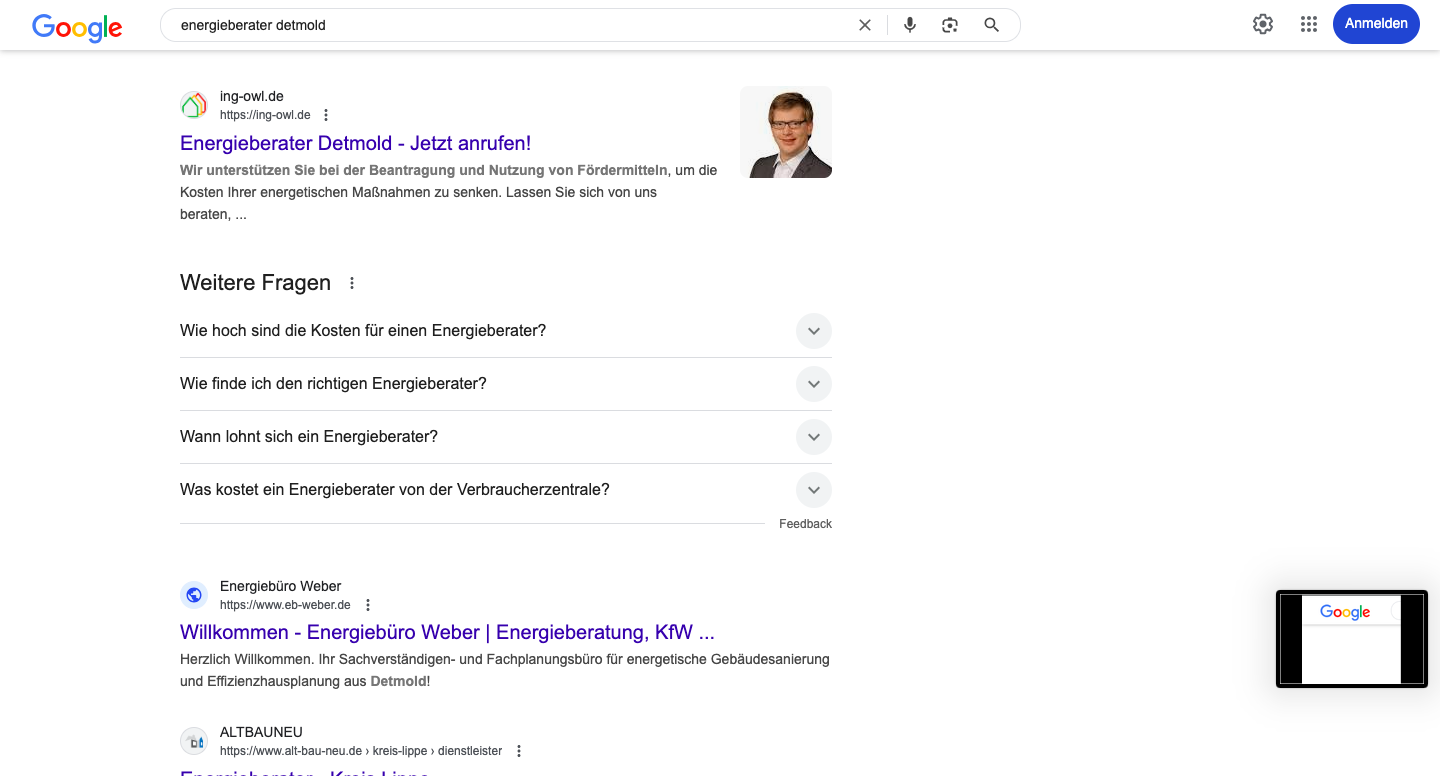Image resolution: width=1440 pixels, height=776 pixels.
Task: Clear the search box with the X icon
Action: coord(865,25)
